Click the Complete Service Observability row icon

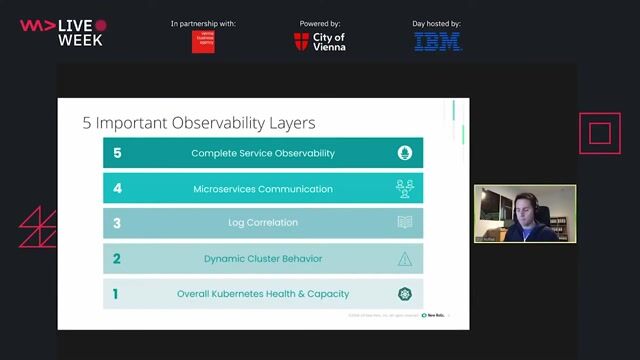(405, 153)
